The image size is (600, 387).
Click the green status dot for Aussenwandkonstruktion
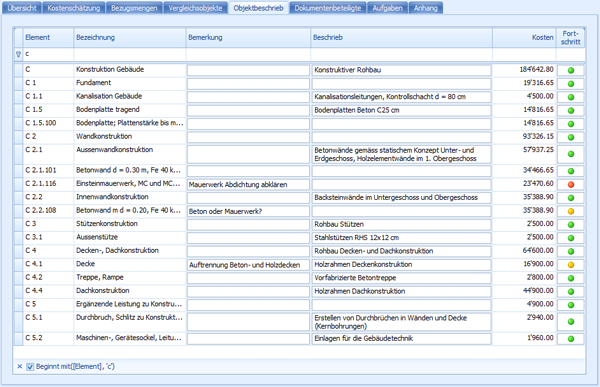(x=571, y=154)
